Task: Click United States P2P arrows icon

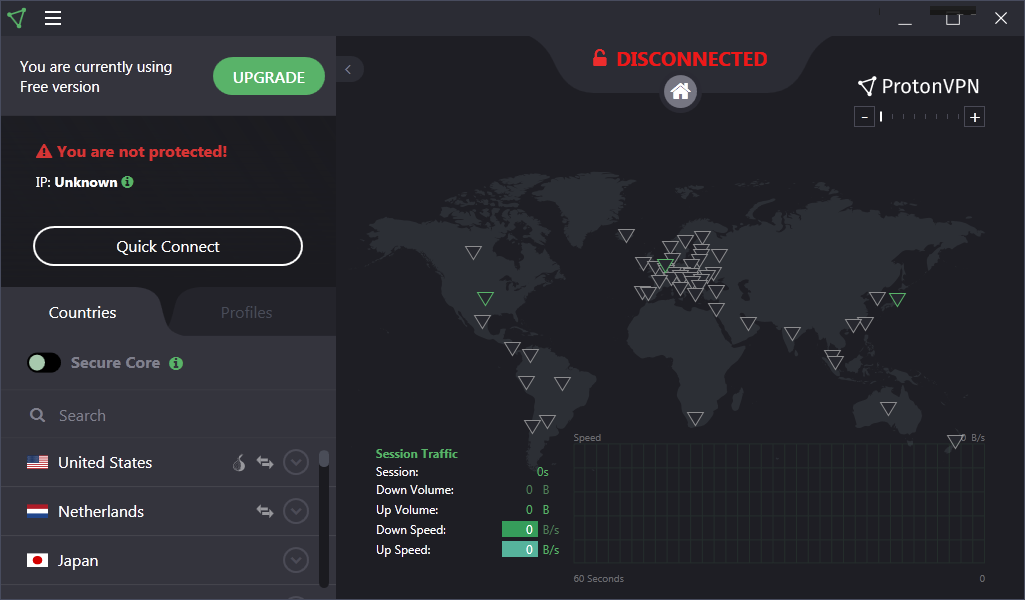Action: pyautogui.click(x=265, y=463)
